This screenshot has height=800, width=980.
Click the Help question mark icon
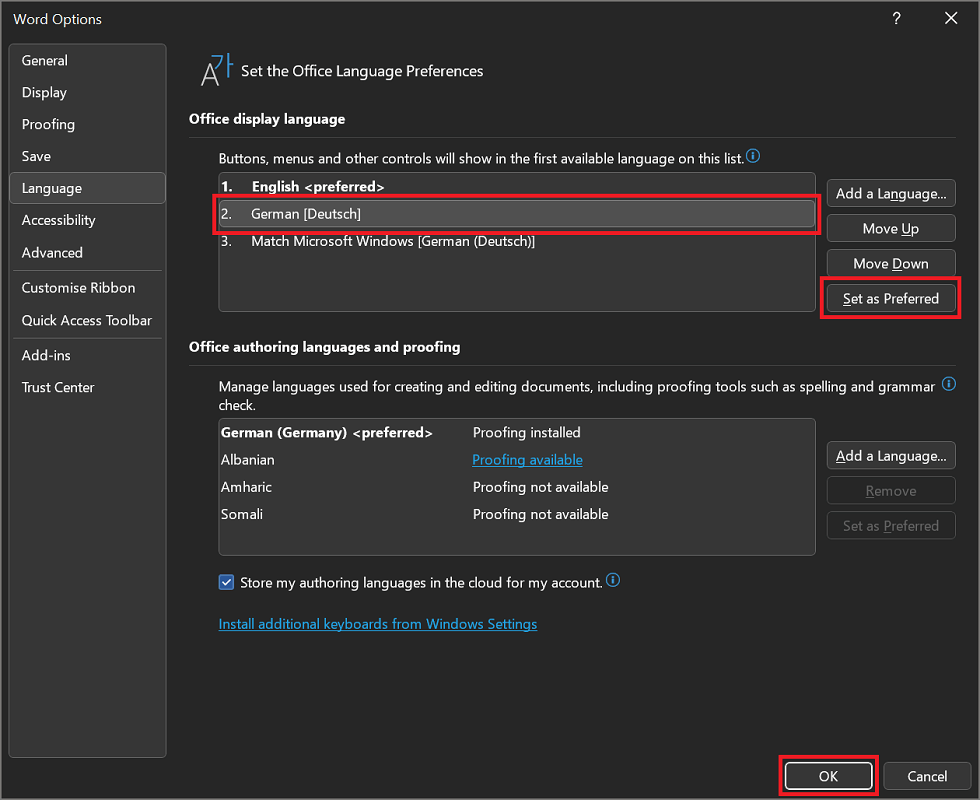[896, 19]
